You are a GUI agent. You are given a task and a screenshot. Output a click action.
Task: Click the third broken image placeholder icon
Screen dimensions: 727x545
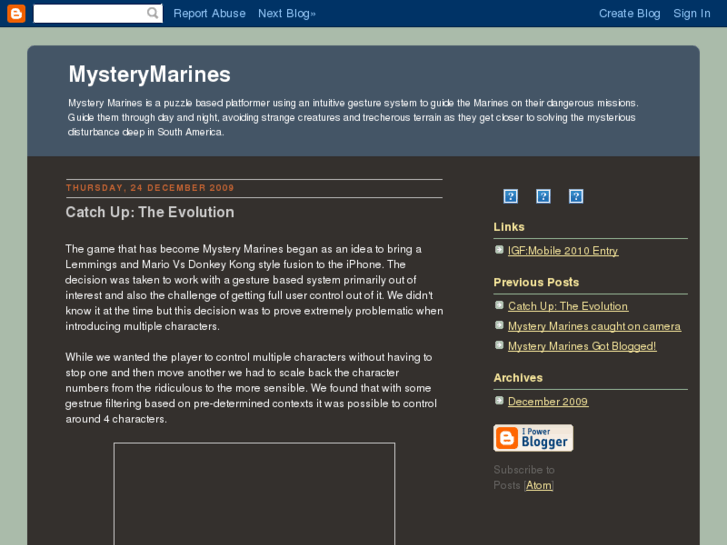576,196
